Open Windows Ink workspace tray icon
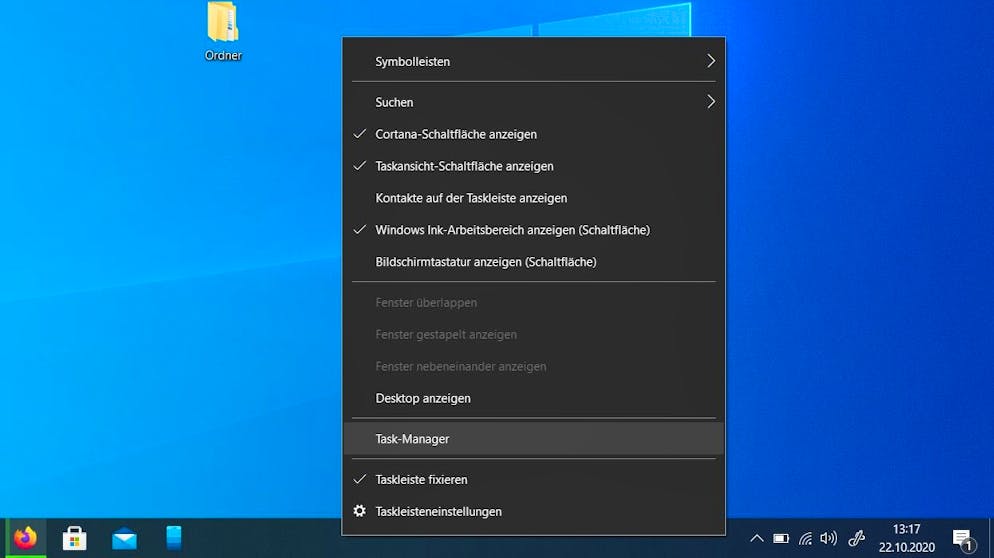 pos(856,539)
